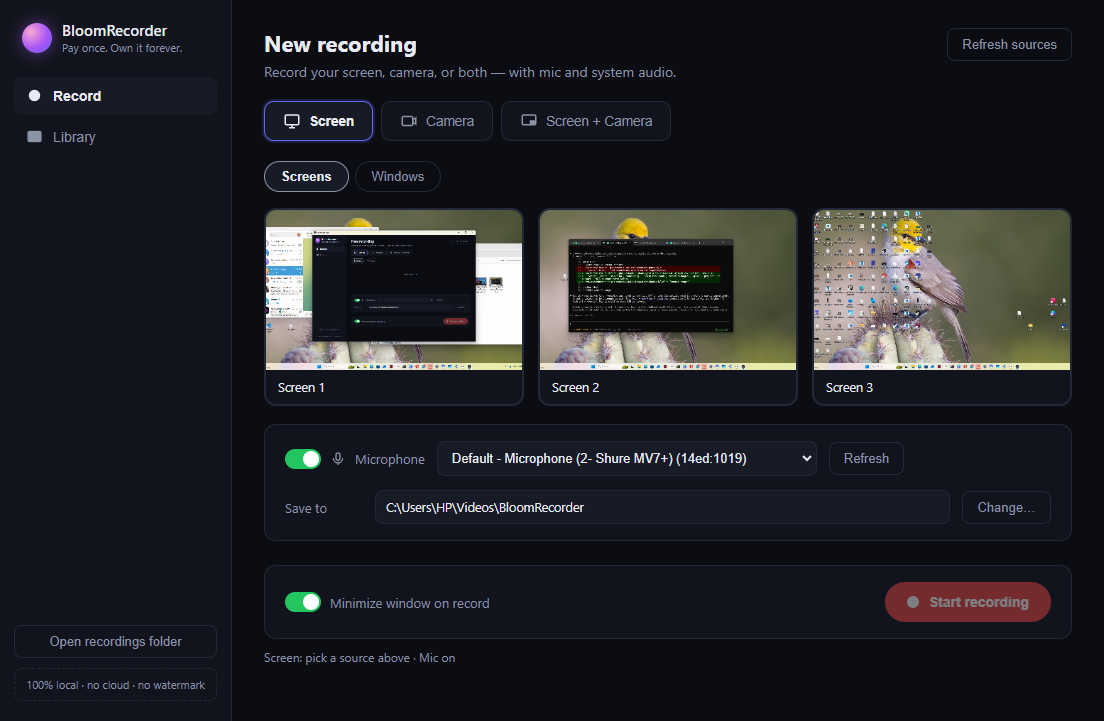The width and height of the screenshot is (1104, 721).
Task: Toggle Minimize window on record switch
Action: pos(303,602)
